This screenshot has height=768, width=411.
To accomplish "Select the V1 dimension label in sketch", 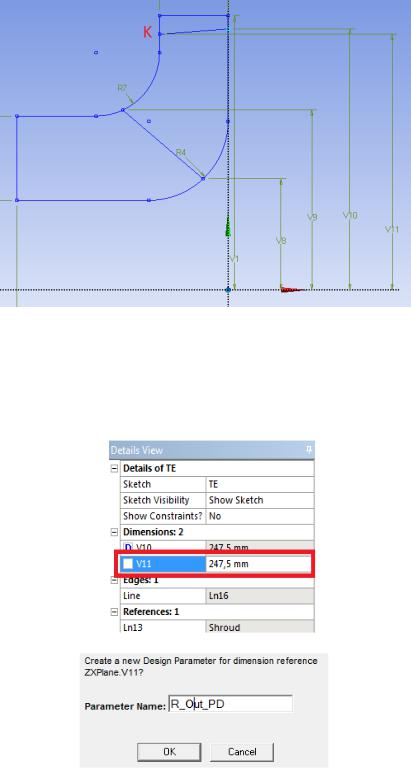I will [x=235, y=259].
